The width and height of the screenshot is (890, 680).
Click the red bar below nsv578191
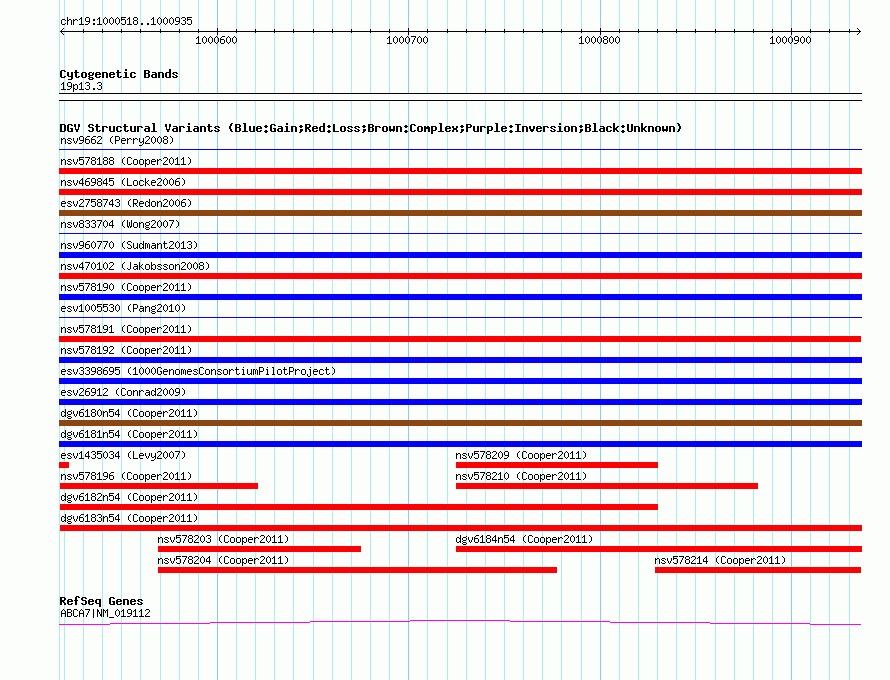(460, 339)
